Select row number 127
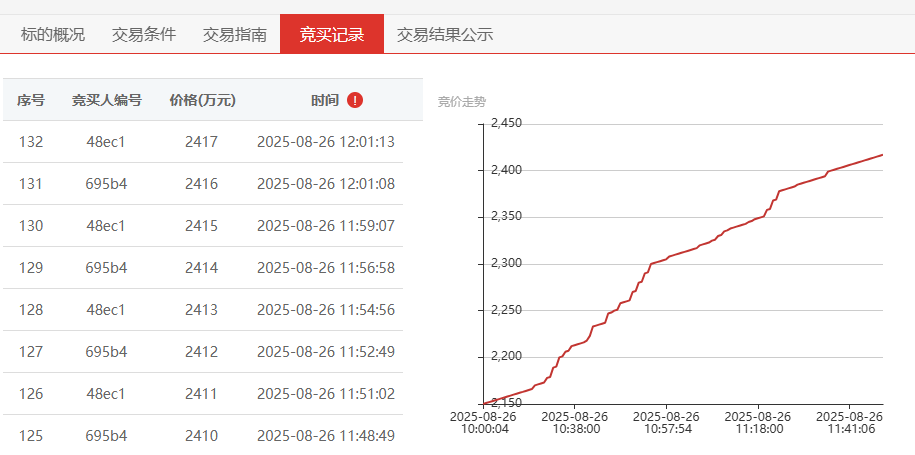The height and width of the screenshot is (455, 915). point(31,352)
